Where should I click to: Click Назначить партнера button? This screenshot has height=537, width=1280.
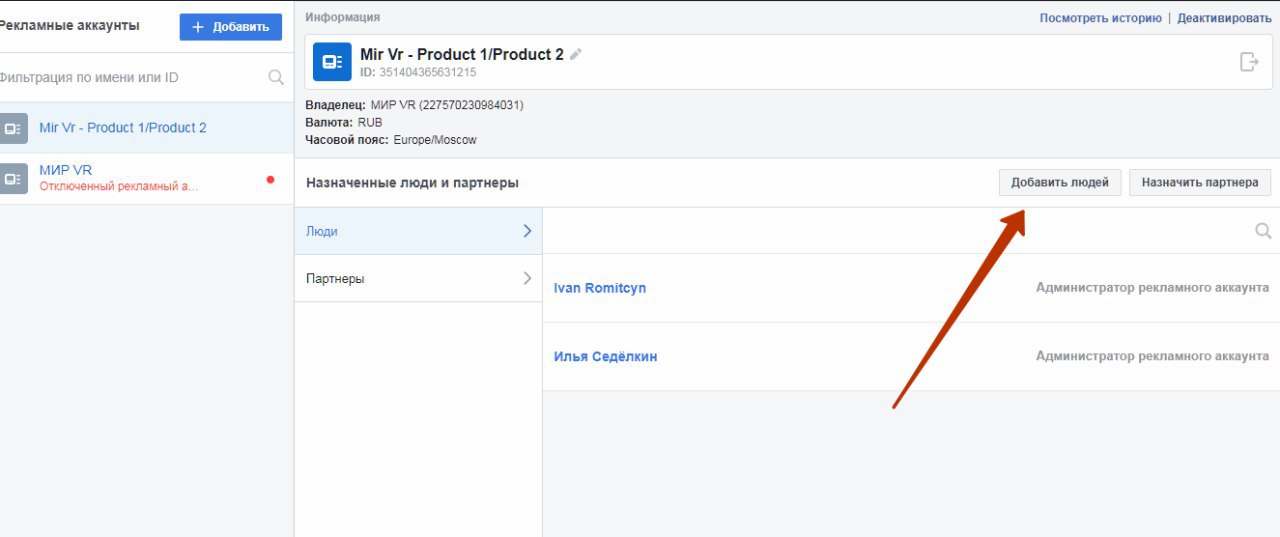pyautogui.click(x=1200, y=183)
